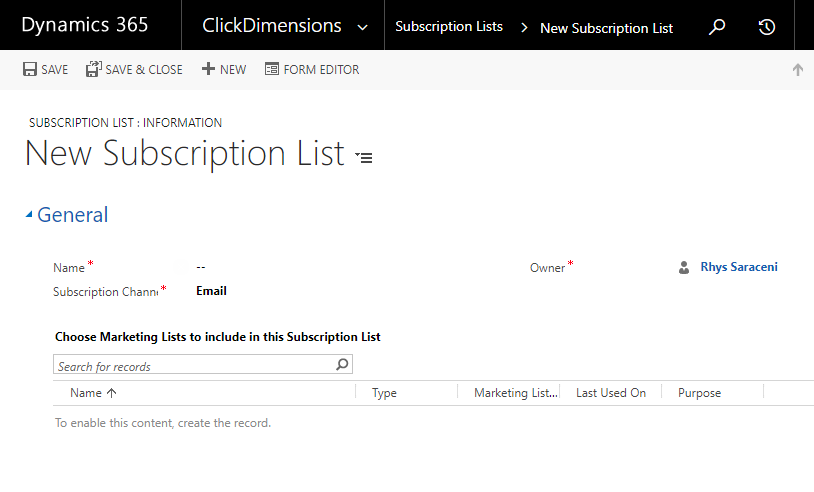This screenshot has height=492, width=814.
Task: Open form selector next to title
Action: [x=364, y=157]
